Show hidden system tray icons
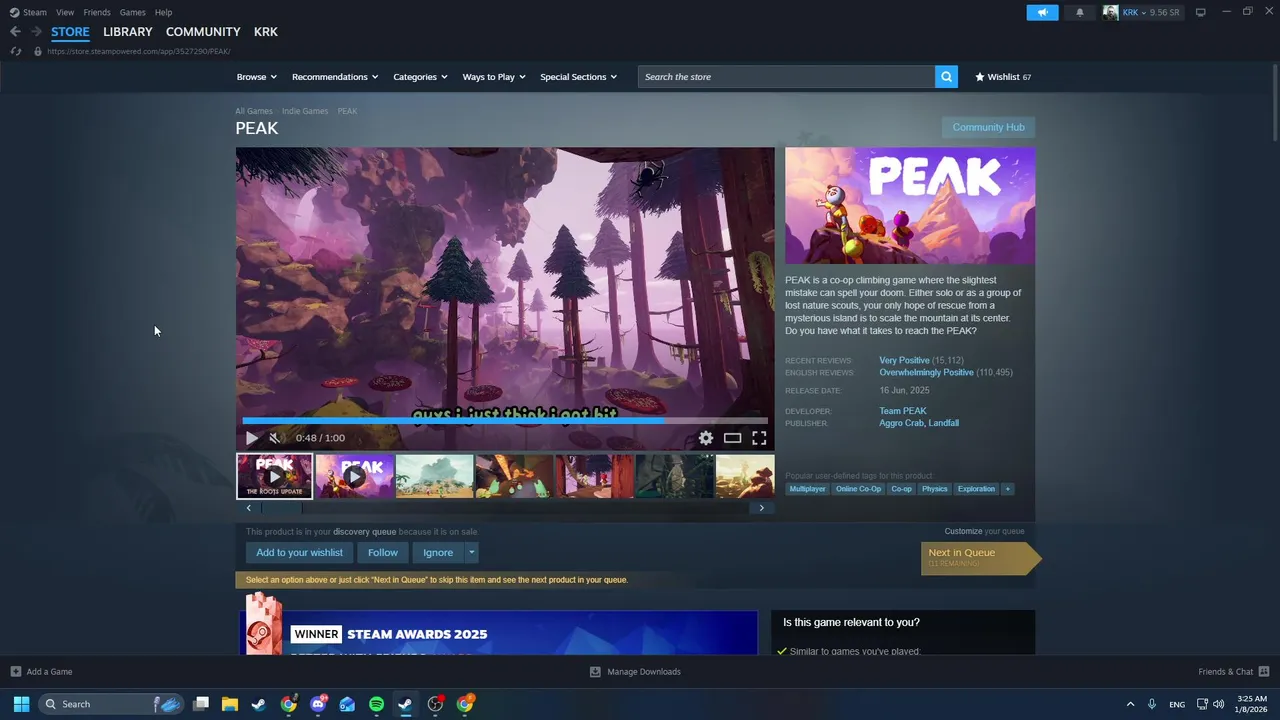 click(1130, 704)
